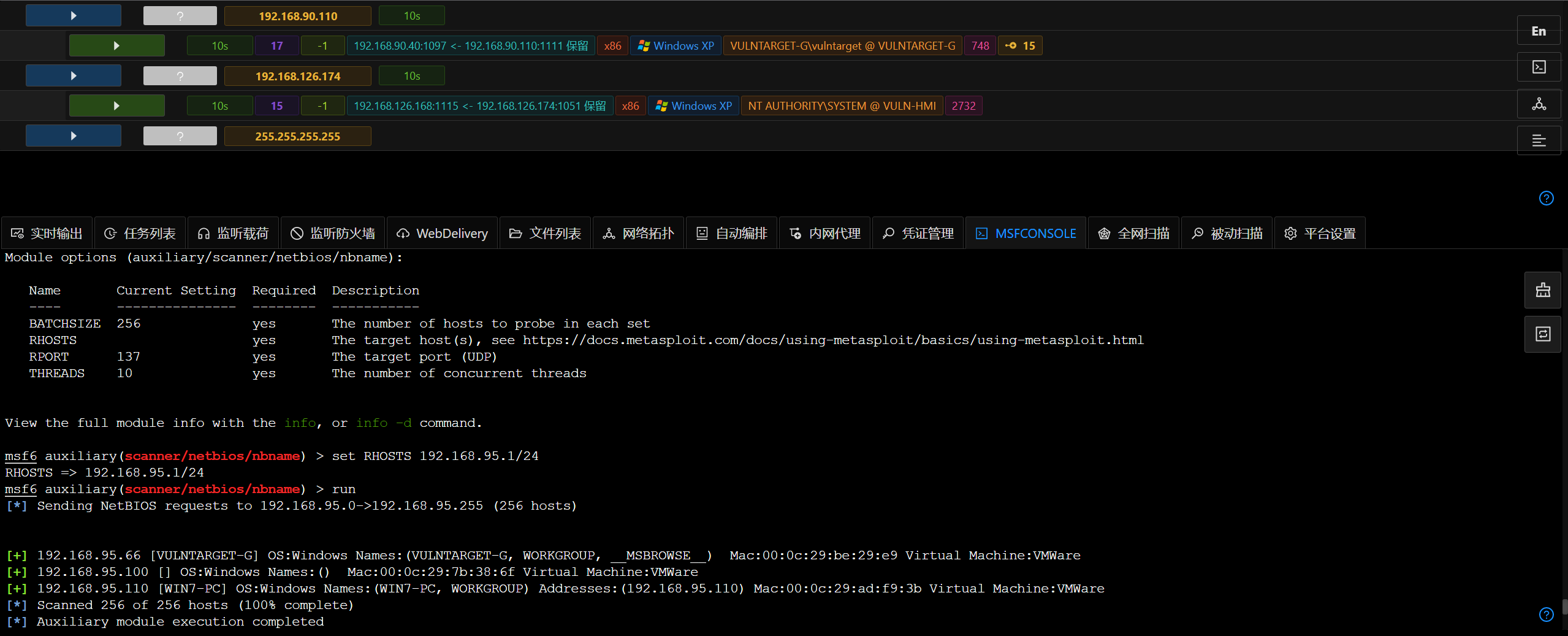
Task: Click the gray question tag for 192.168.90.110
Action: coord(180,15)
